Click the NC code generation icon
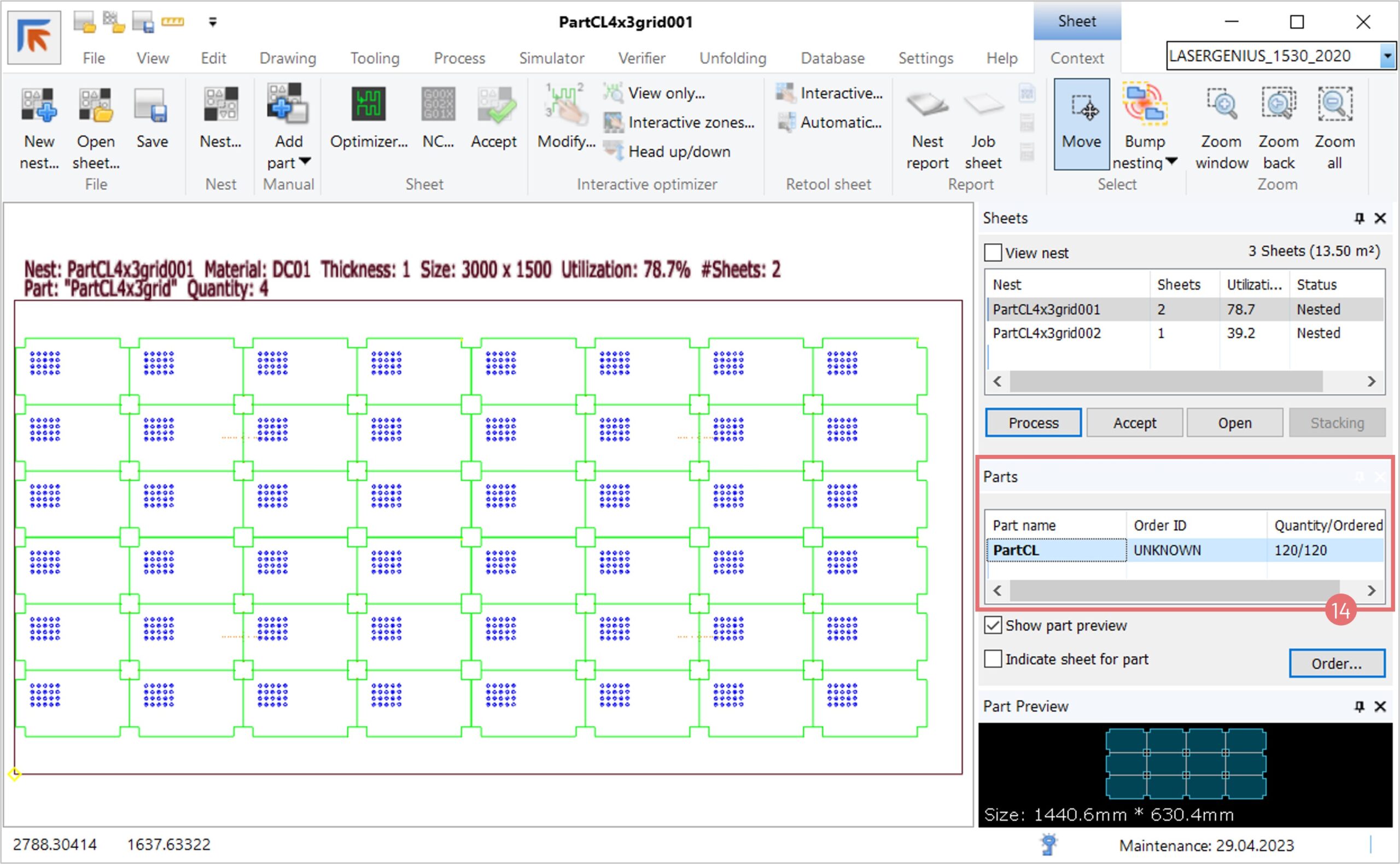The height and width of the screenshot is (864, 1400). [437, 104]
